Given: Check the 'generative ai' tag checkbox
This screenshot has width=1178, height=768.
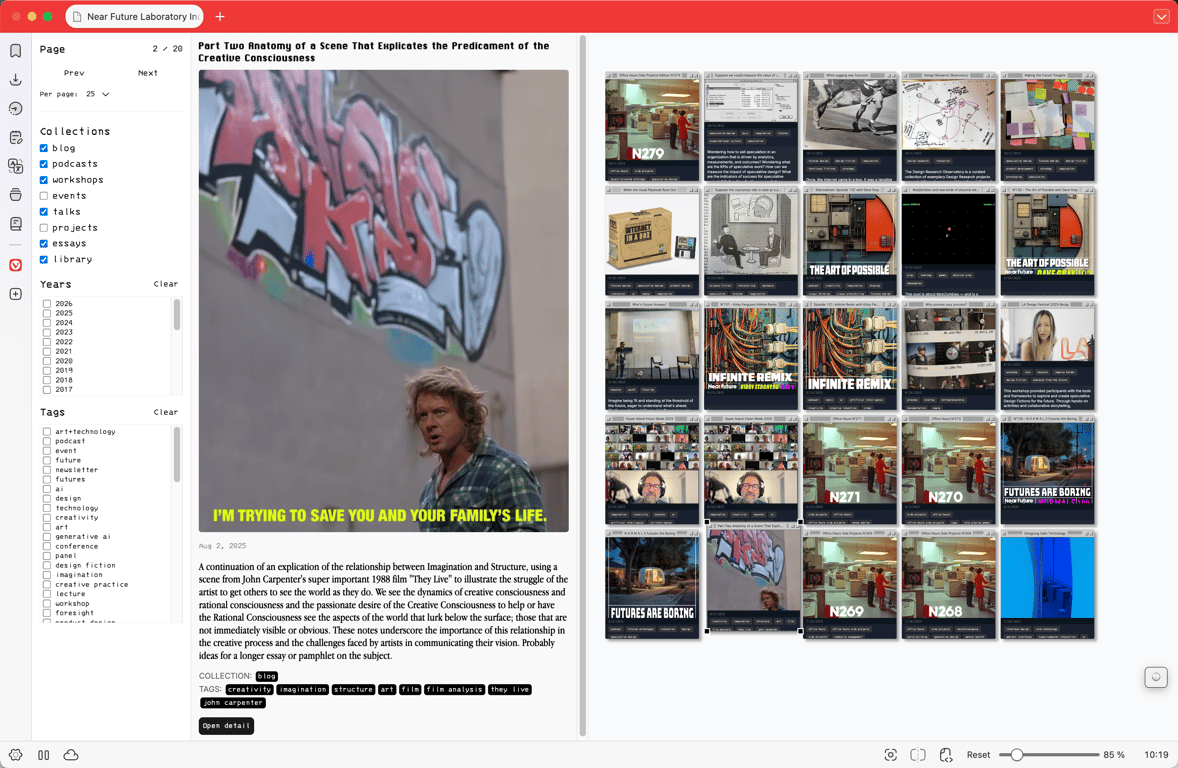Looking at the screenshot, I should 47,537.
